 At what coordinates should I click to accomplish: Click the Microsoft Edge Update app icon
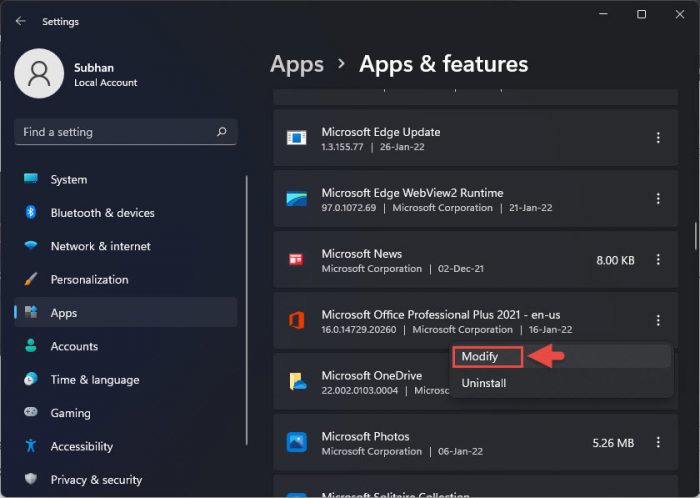(296, 138)
